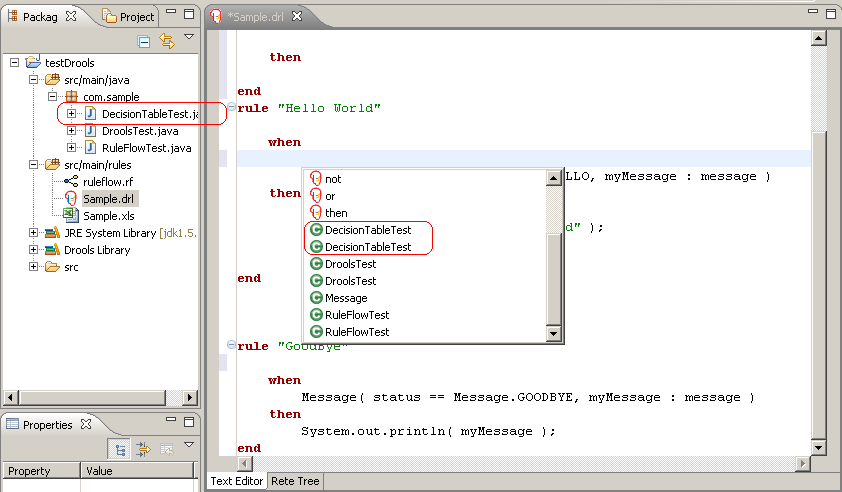Click testDrools project folder icon

[33, 61]
